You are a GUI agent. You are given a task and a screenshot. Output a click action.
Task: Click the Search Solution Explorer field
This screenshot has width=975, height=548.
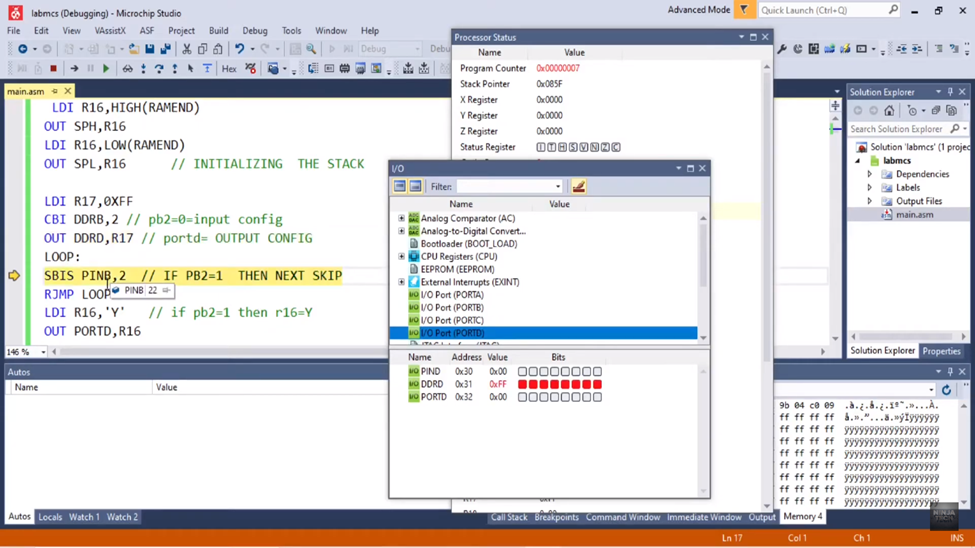[x=897, y=129]
